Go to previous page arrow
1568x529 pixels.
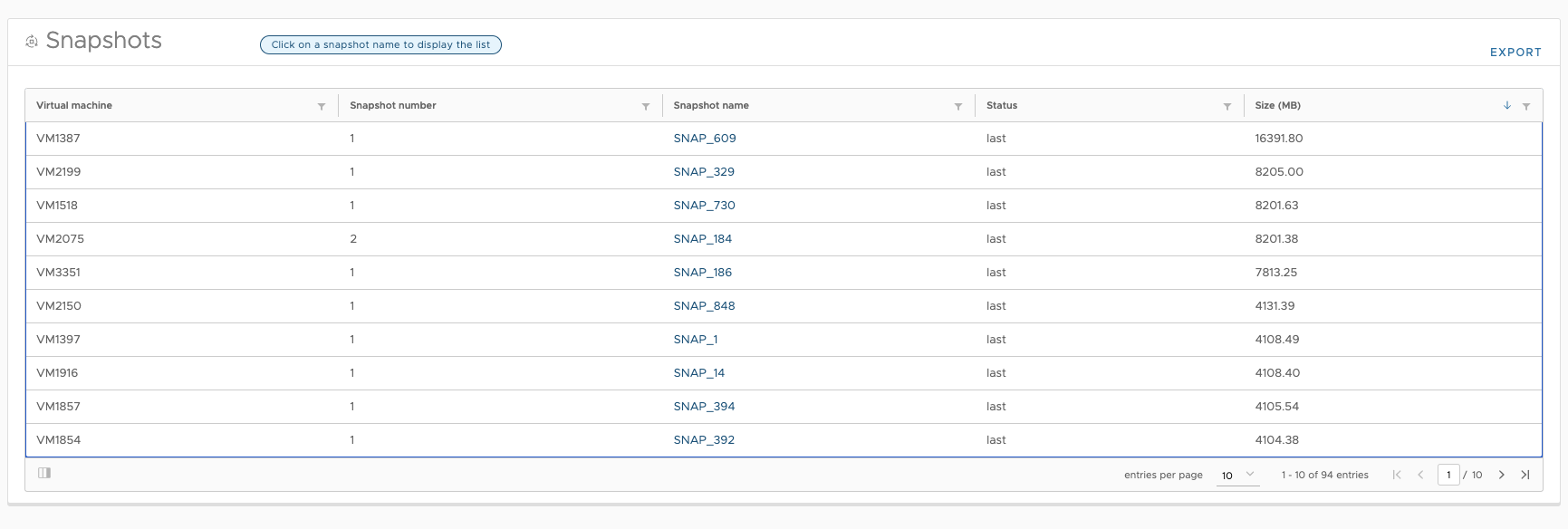(x=1420, y=475)
